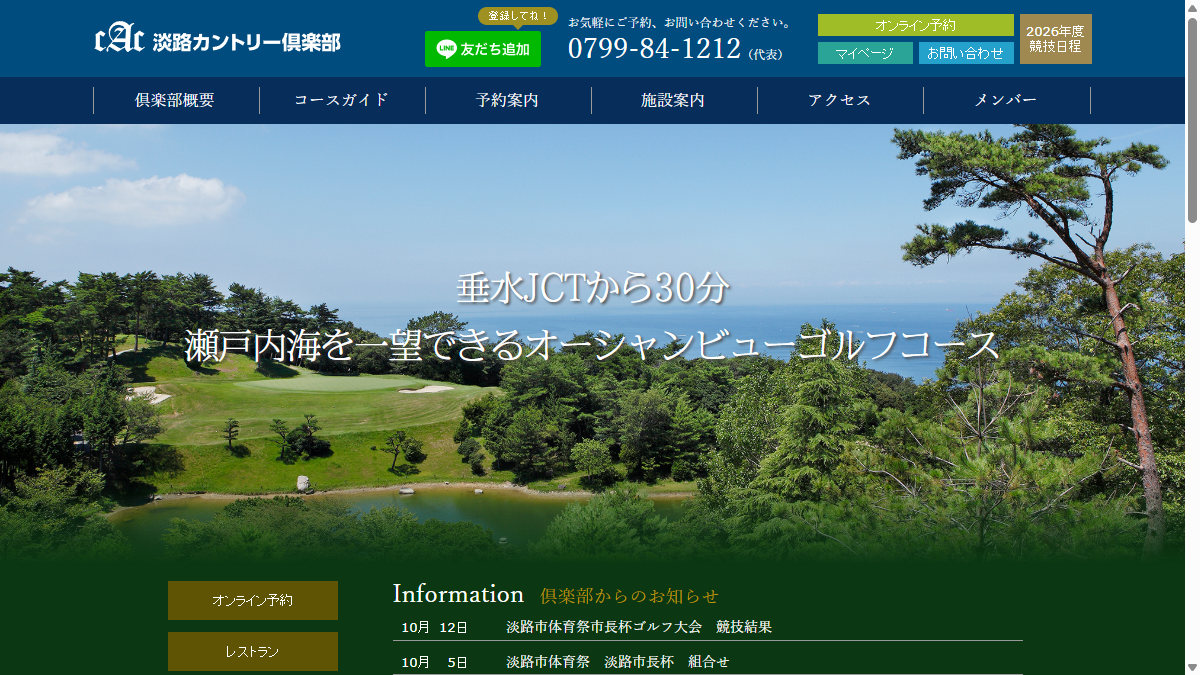Open the コースガイド menu

pos(342,100)
